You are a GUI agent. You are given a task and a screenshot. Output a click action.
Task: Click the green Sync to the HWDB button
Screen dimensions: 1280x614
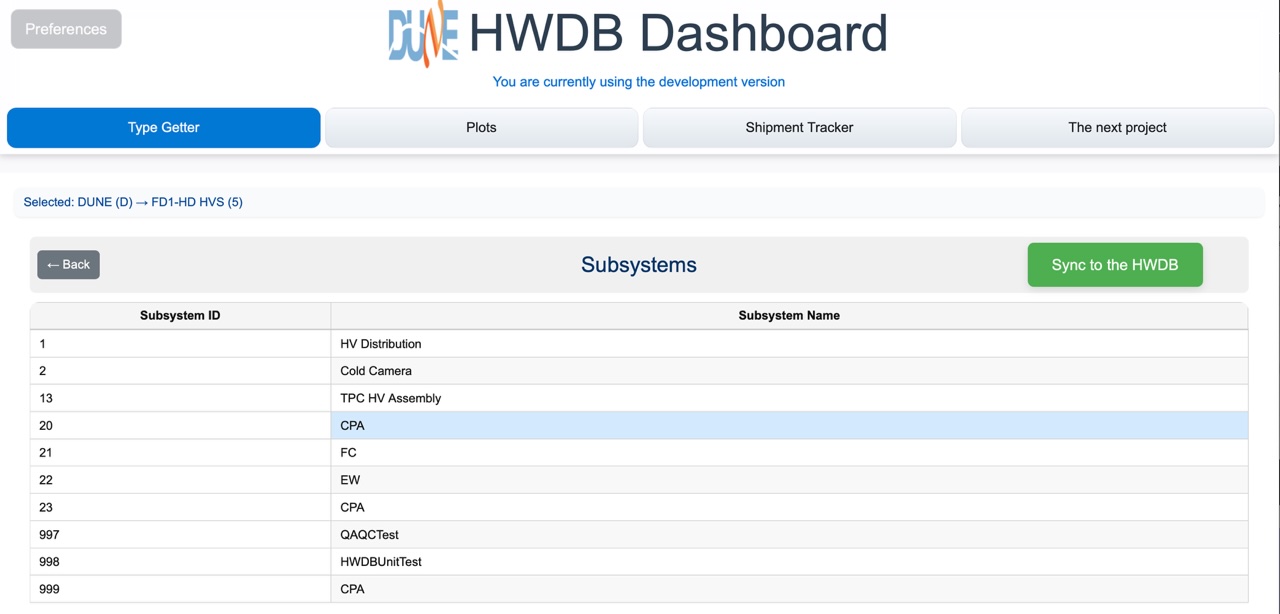click(x=1114, y=265)
